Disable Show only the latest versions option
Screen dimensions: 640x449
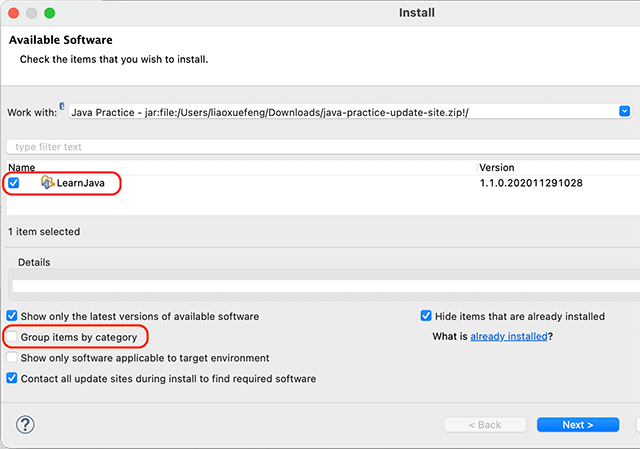pos(13,317)
